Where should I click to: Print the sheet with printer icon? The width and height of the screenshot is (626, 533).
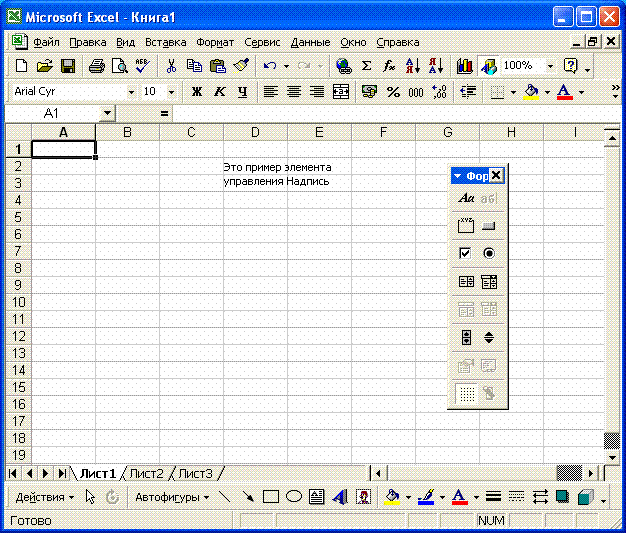[97, 65]
